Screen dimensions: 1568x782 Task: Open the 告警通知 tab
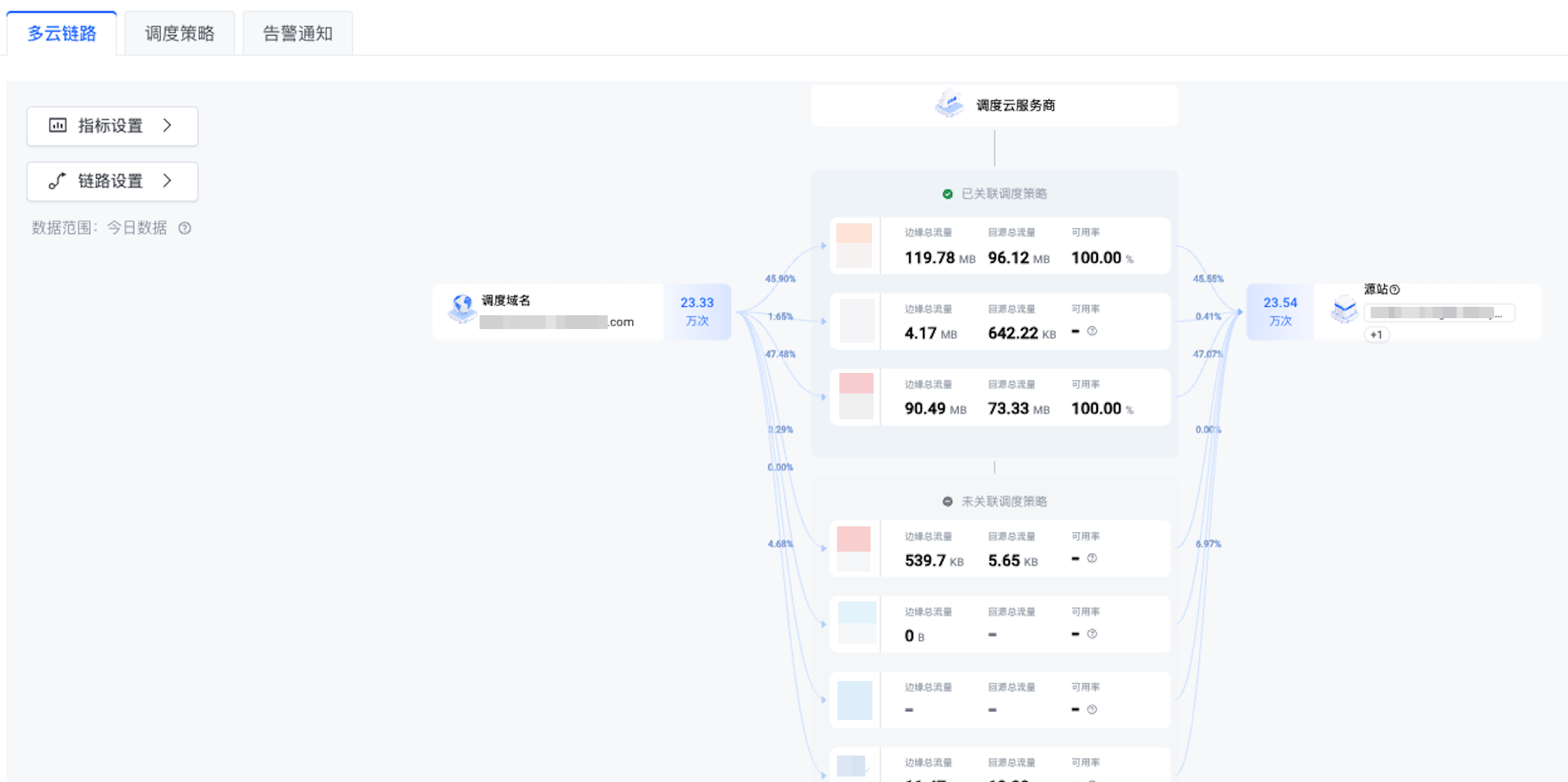(x=298, y=34)
